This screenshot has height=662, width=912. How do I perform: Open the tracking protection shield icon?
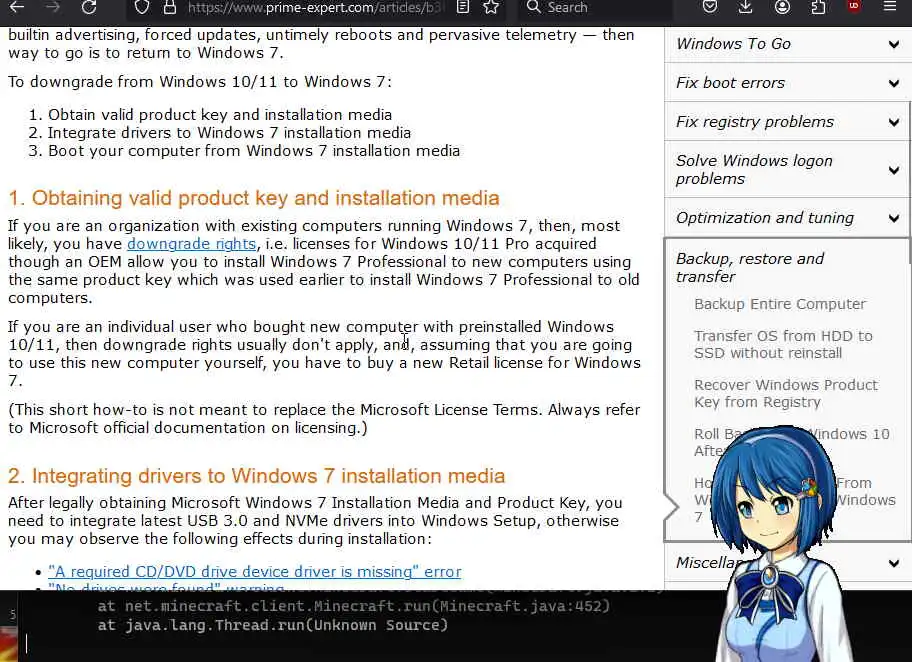click(142, 7)
